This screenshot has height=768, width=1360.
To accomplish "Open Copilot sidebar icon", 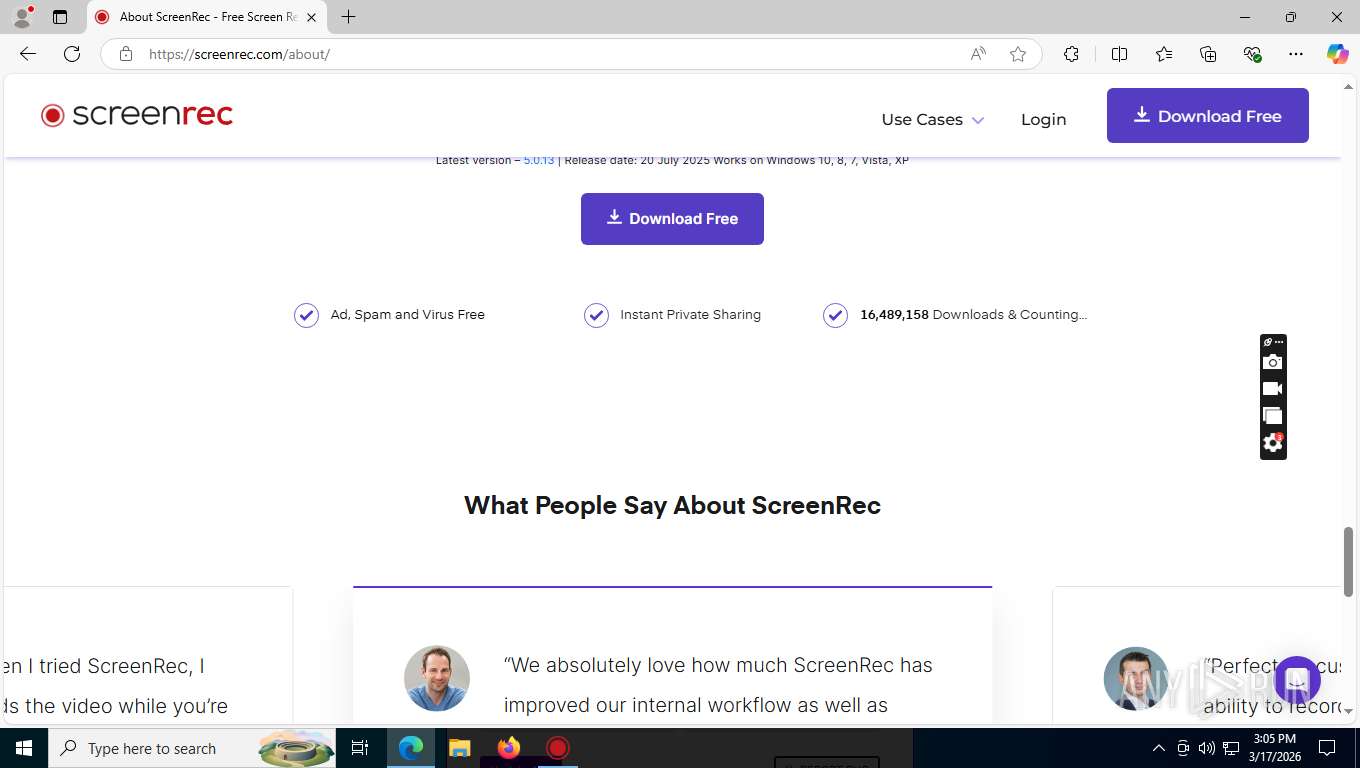I will coord(1337,54).
